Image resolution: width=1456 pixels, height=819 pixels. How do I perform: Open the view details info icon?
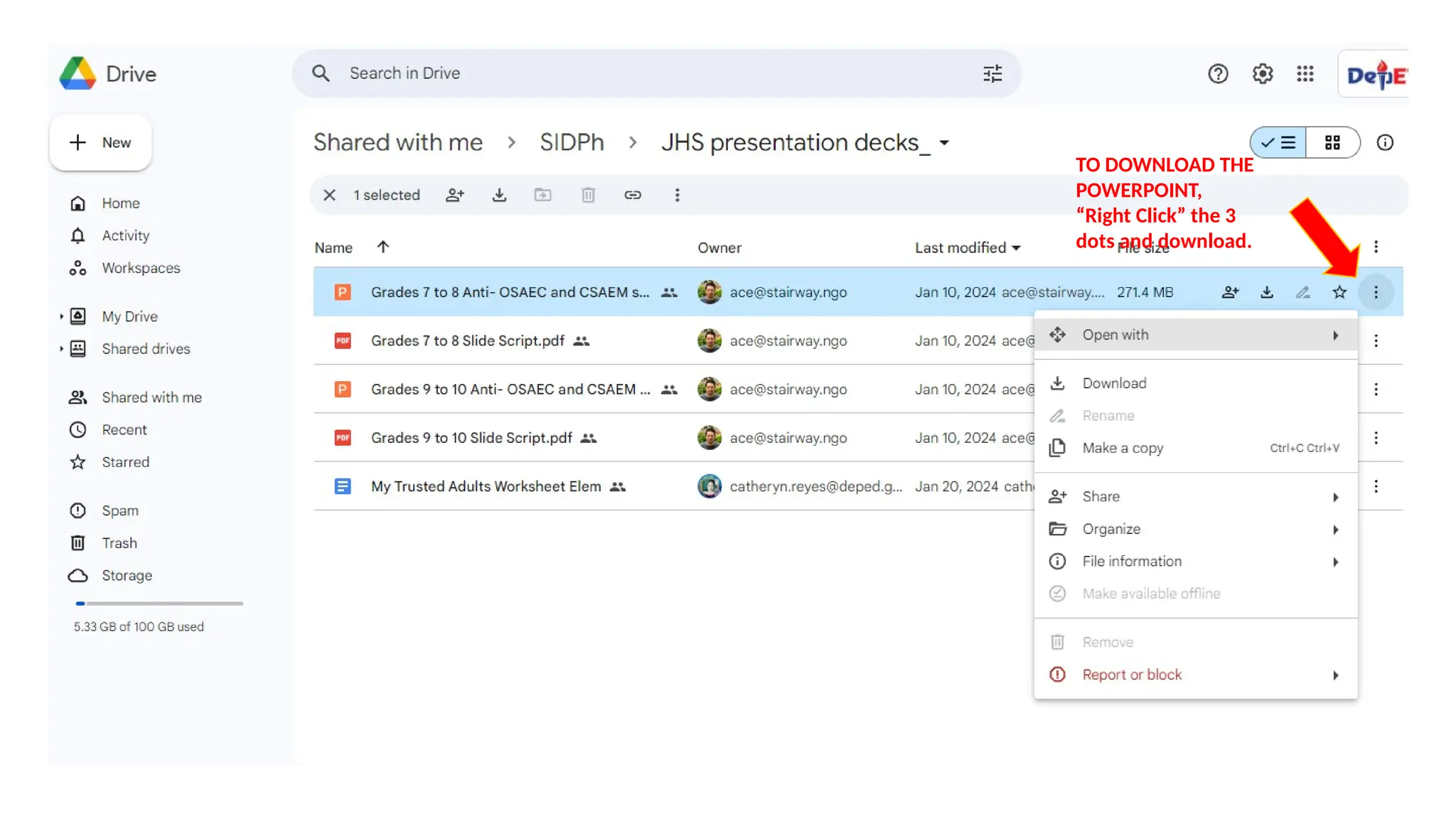[x=1384, y=142]
